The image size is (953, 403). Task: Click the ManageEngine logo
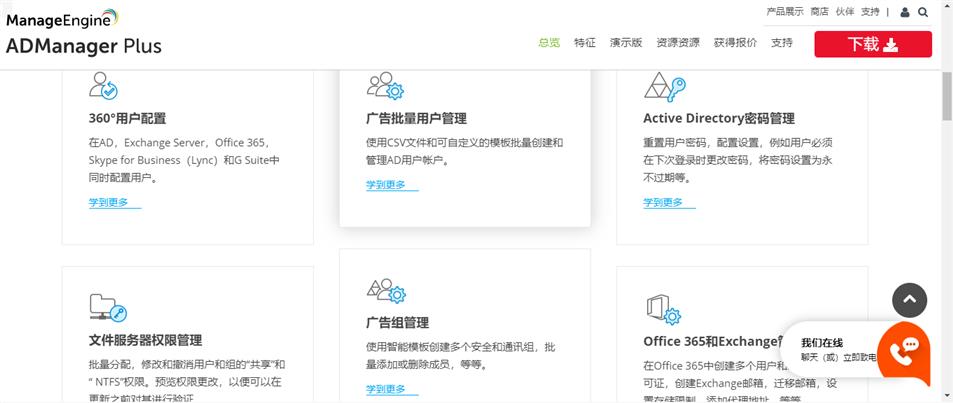point(62,19)
